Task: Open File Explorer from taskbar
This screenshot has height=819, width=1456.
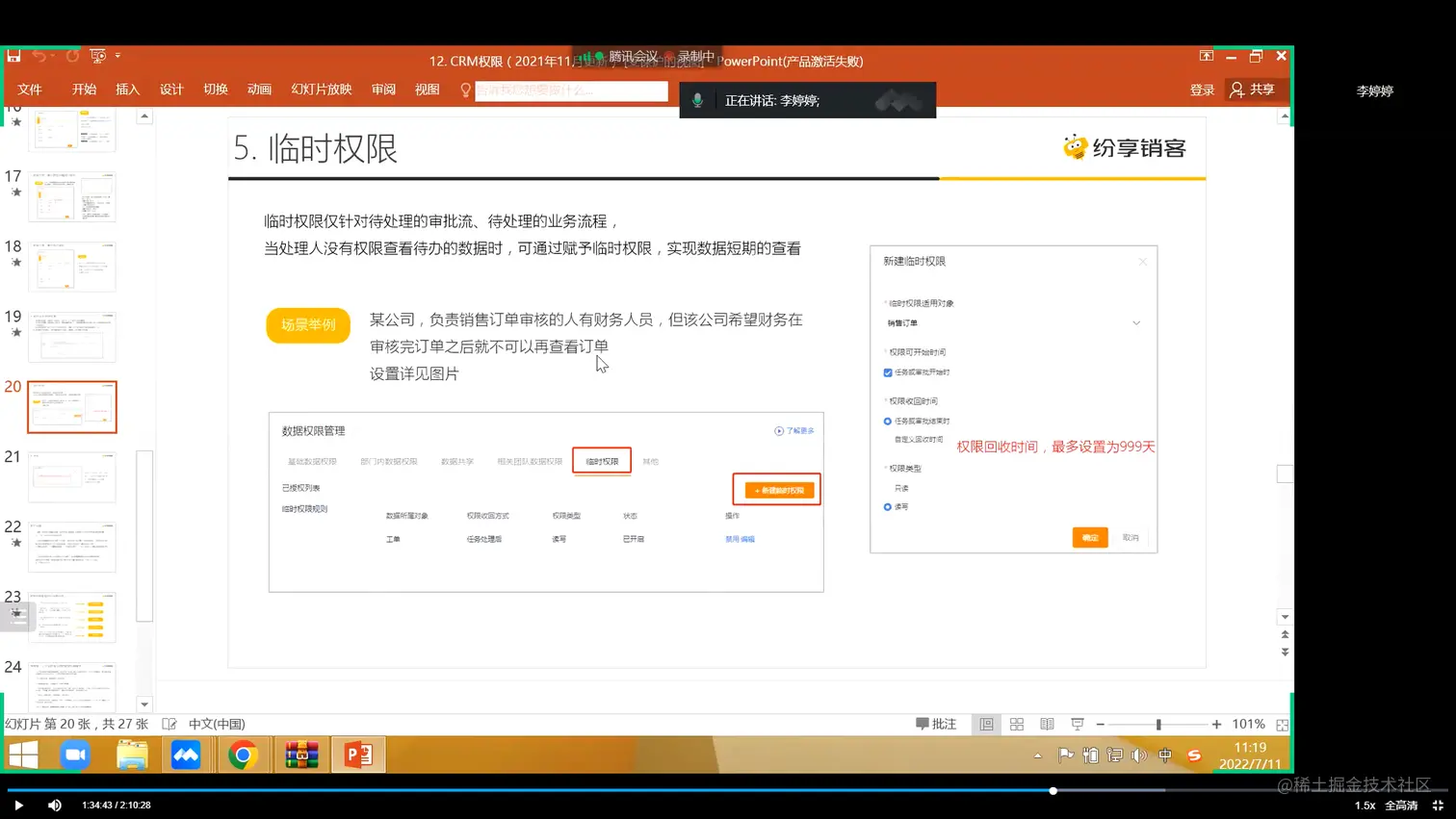Action: point(132,755)
